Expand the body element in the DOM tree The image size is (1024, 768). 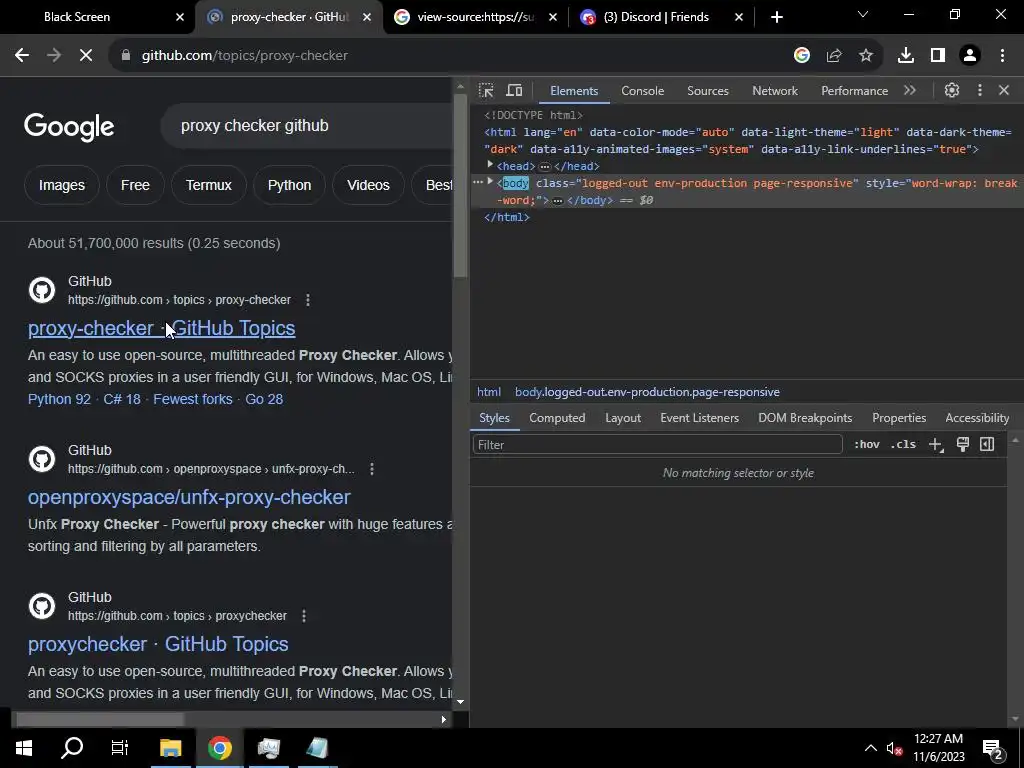tap(490, 182)
